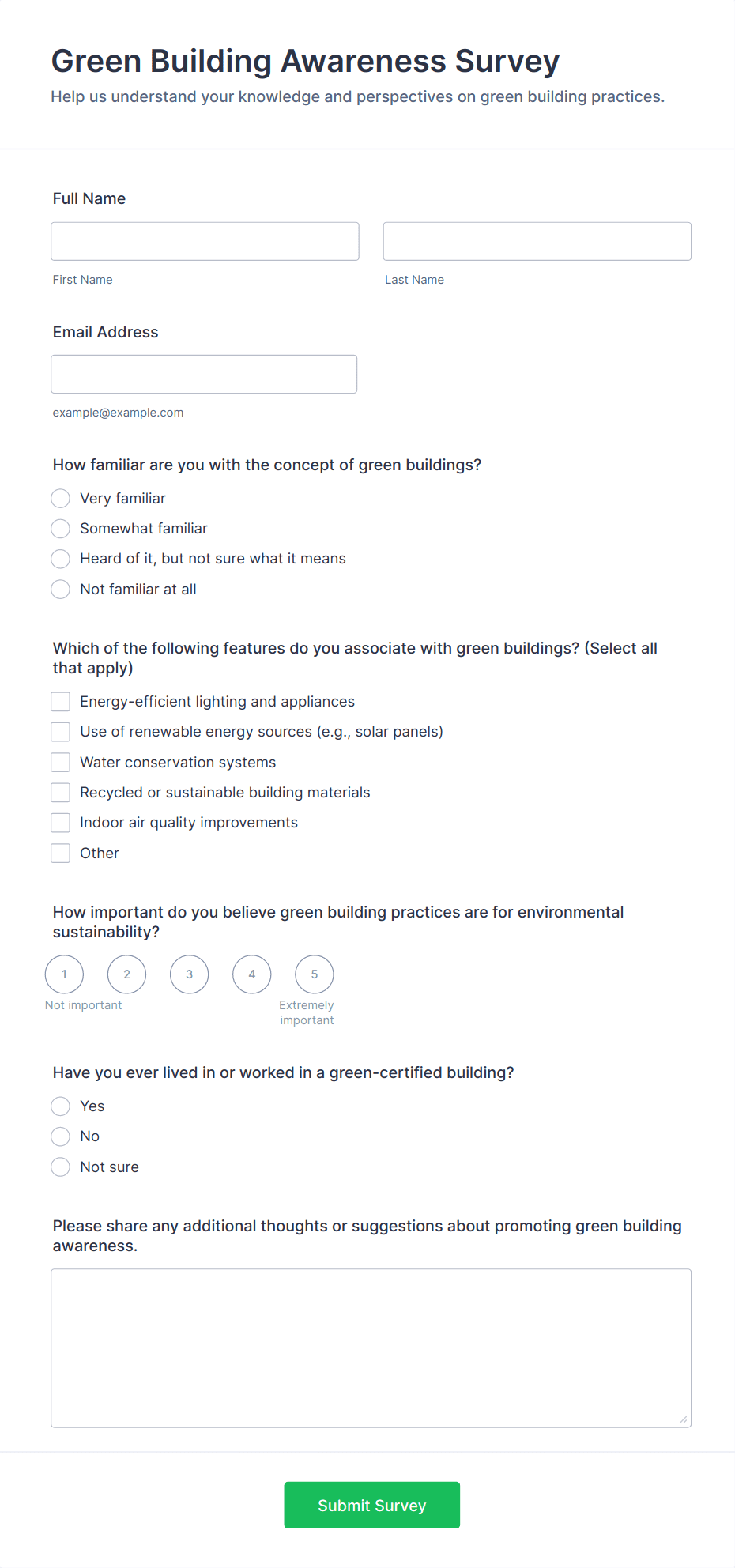Select rating 3 on the importance scale
735x1568 pixels.
point(189,974)
